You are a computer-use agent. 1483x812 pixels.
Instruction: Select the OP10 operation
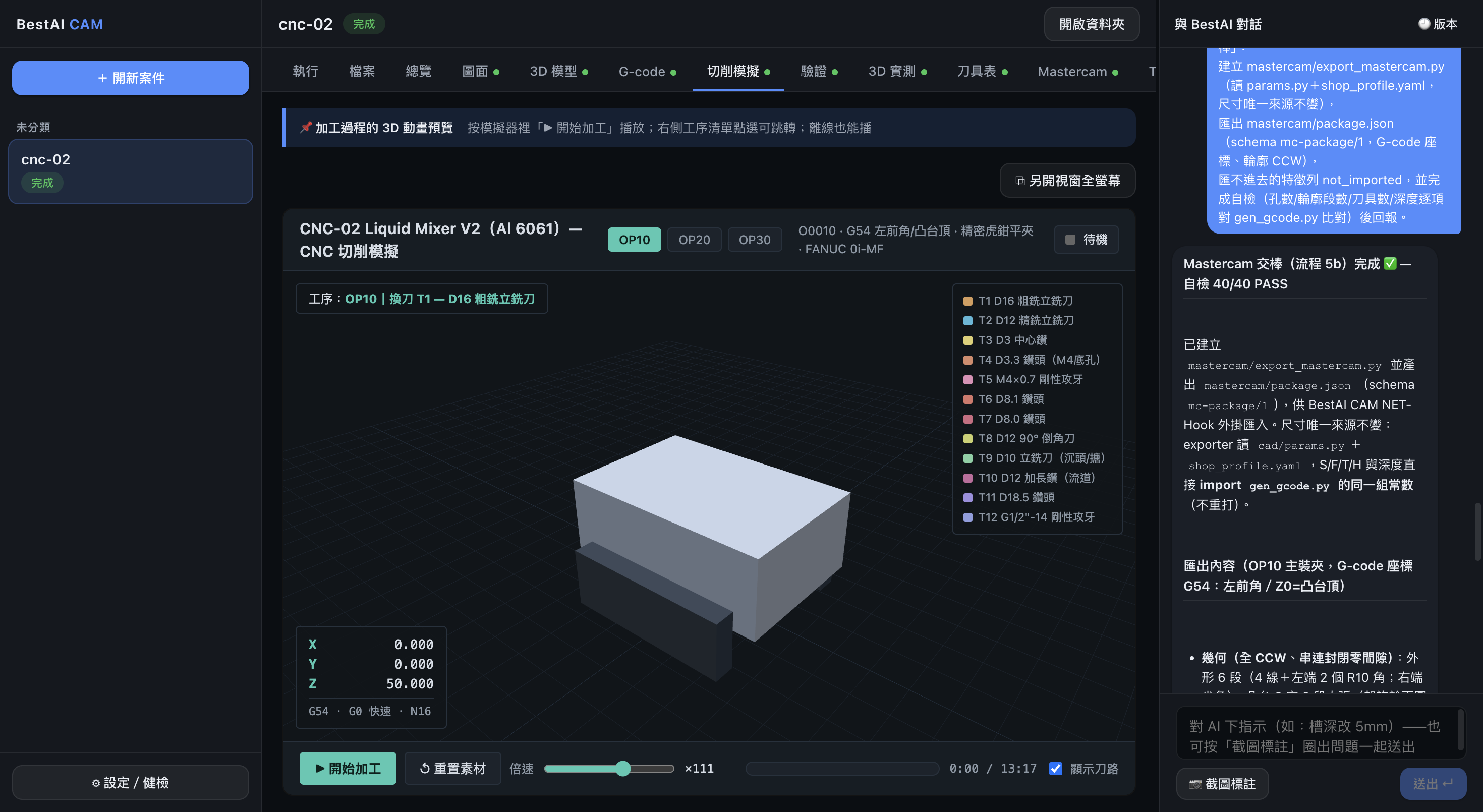coord(634,240)
